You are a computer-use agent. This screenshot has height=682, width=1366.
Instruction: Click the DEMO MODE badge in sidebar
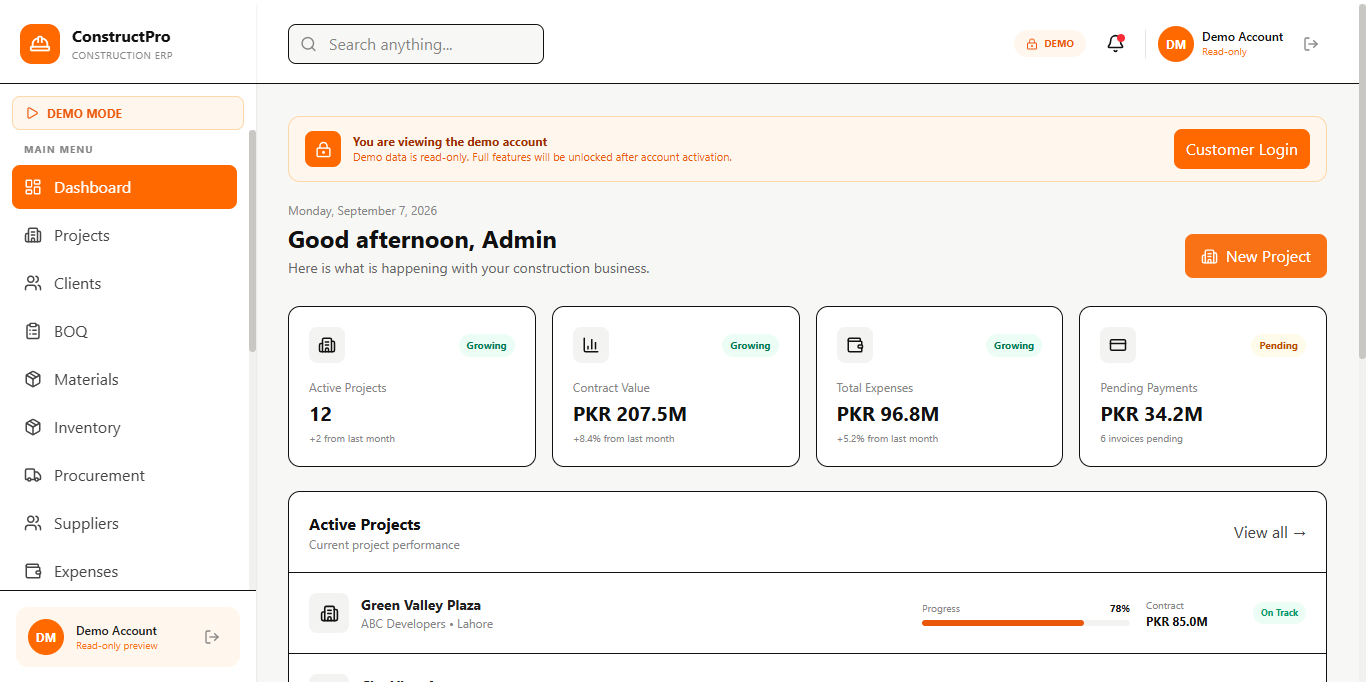pos(128,113)
